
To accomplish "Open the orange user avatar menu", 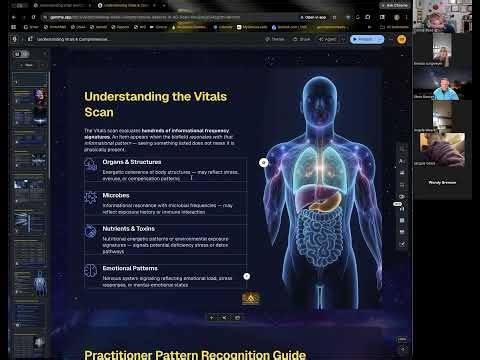I will pos(402,39).
